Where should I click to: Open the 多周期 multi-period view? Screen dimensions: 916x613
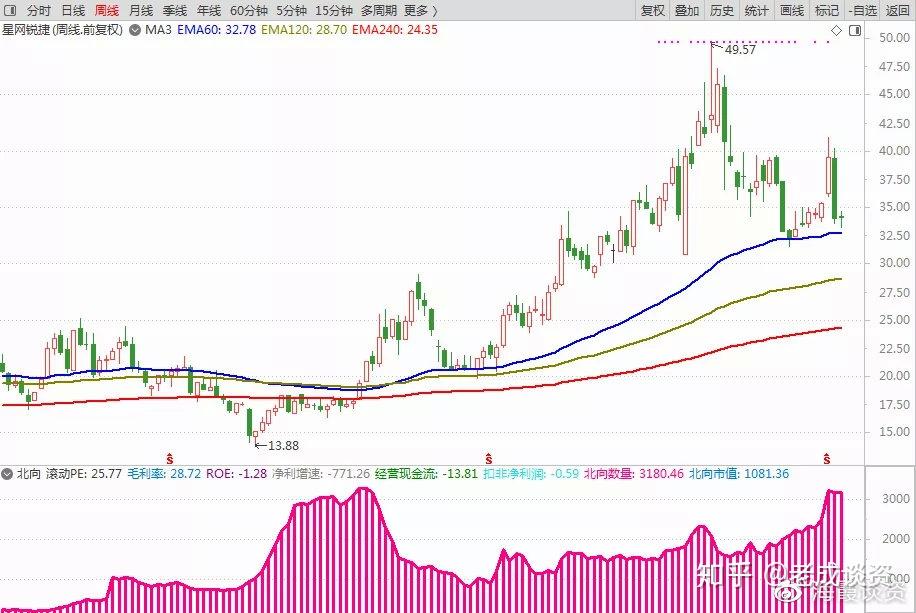pos(379,11)
